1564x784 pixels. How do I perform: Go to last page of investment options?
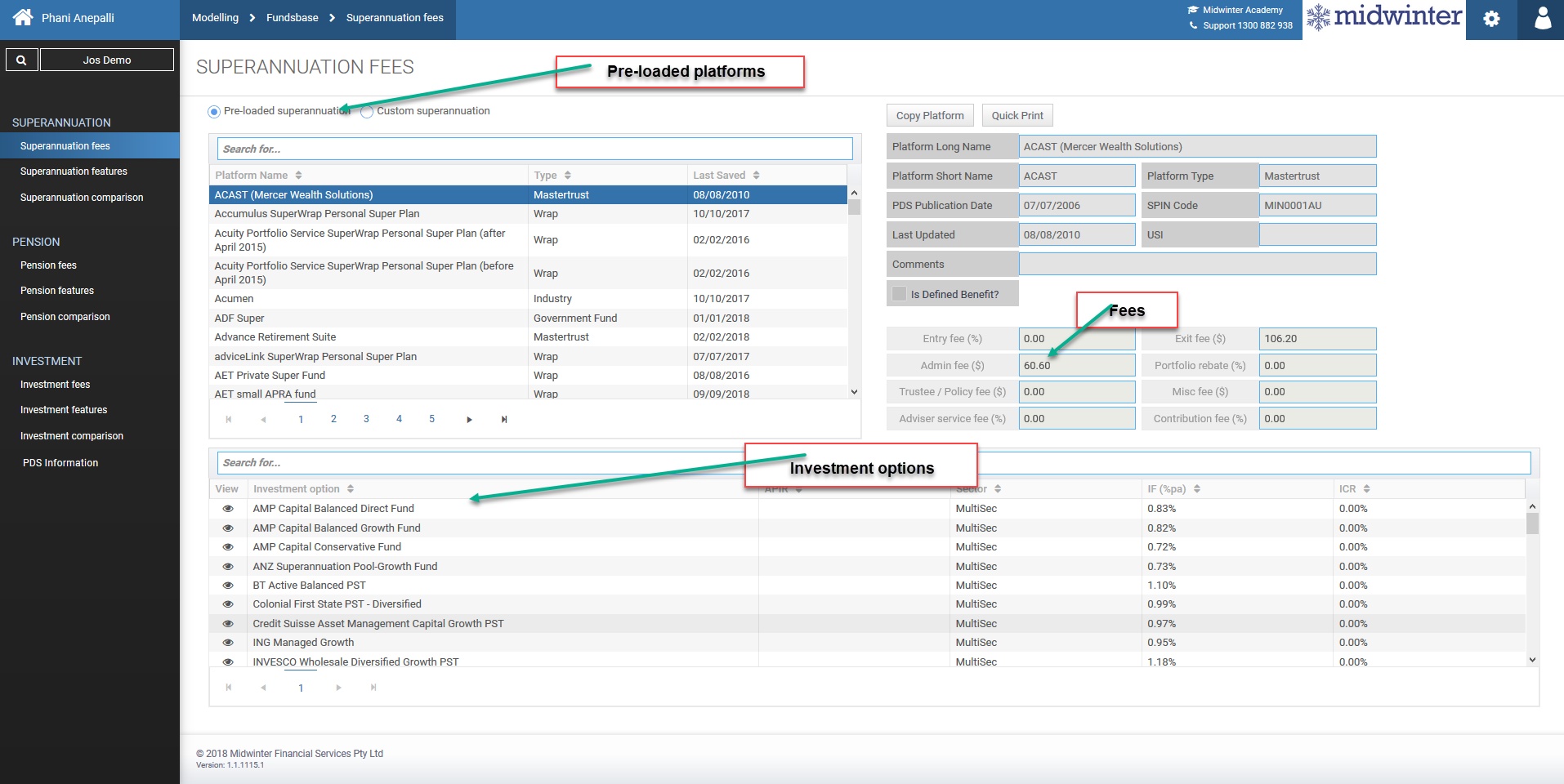click(x=373, y=688)
